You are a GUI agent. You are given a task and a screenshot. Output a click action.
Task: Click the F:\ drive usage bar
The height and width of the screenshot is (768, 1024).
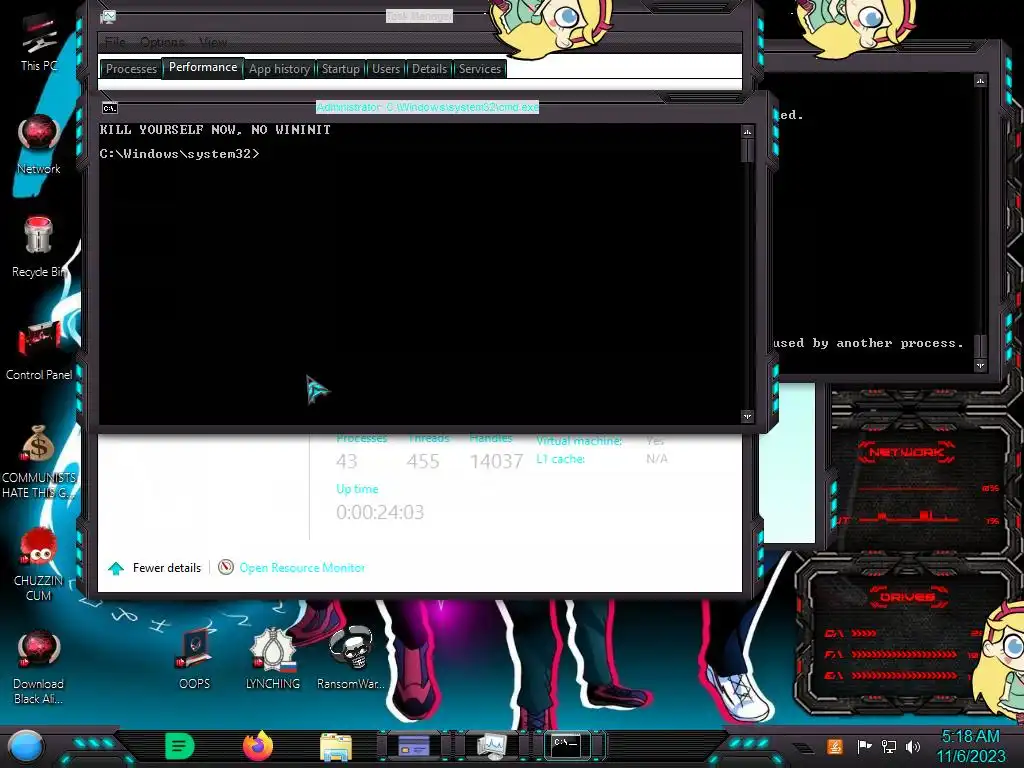904,654
